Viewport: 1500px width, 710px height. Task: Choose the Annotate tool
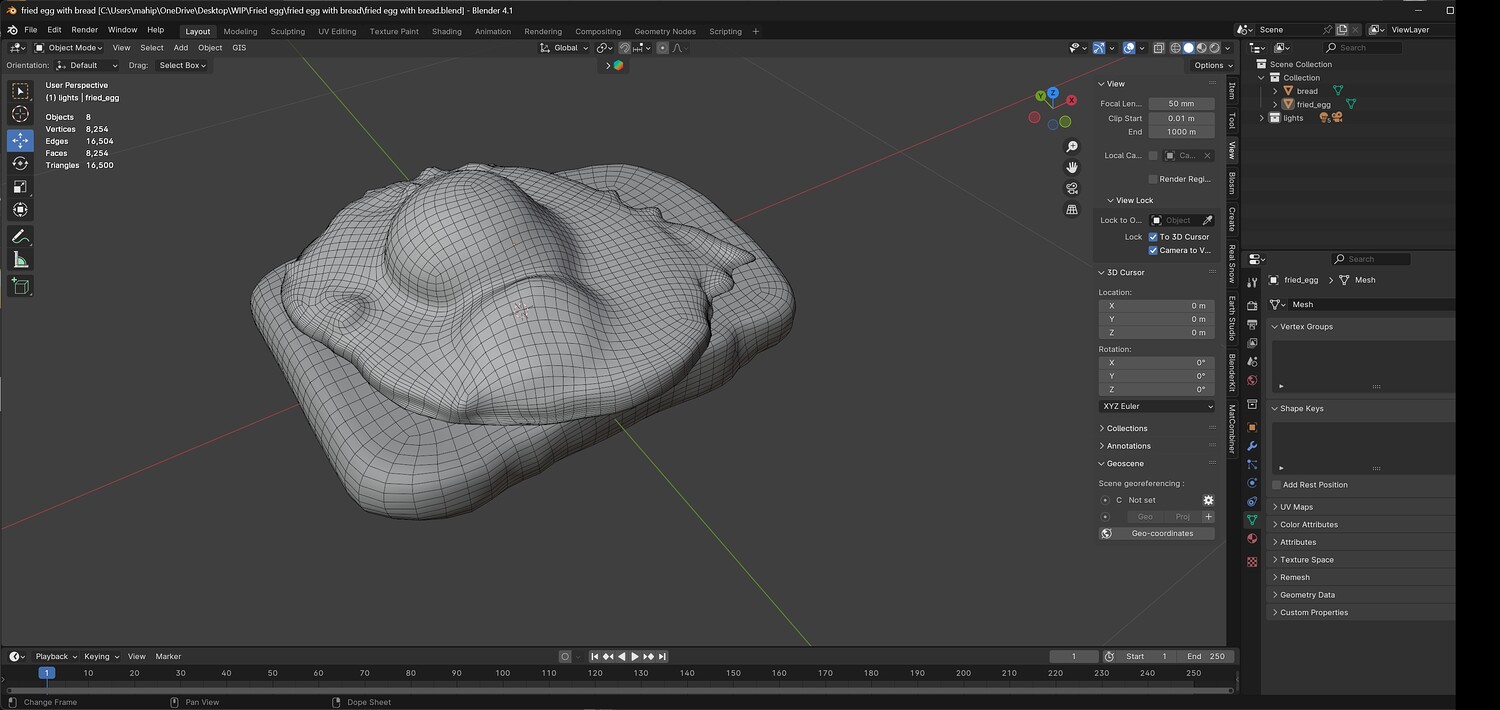[20, 237]
